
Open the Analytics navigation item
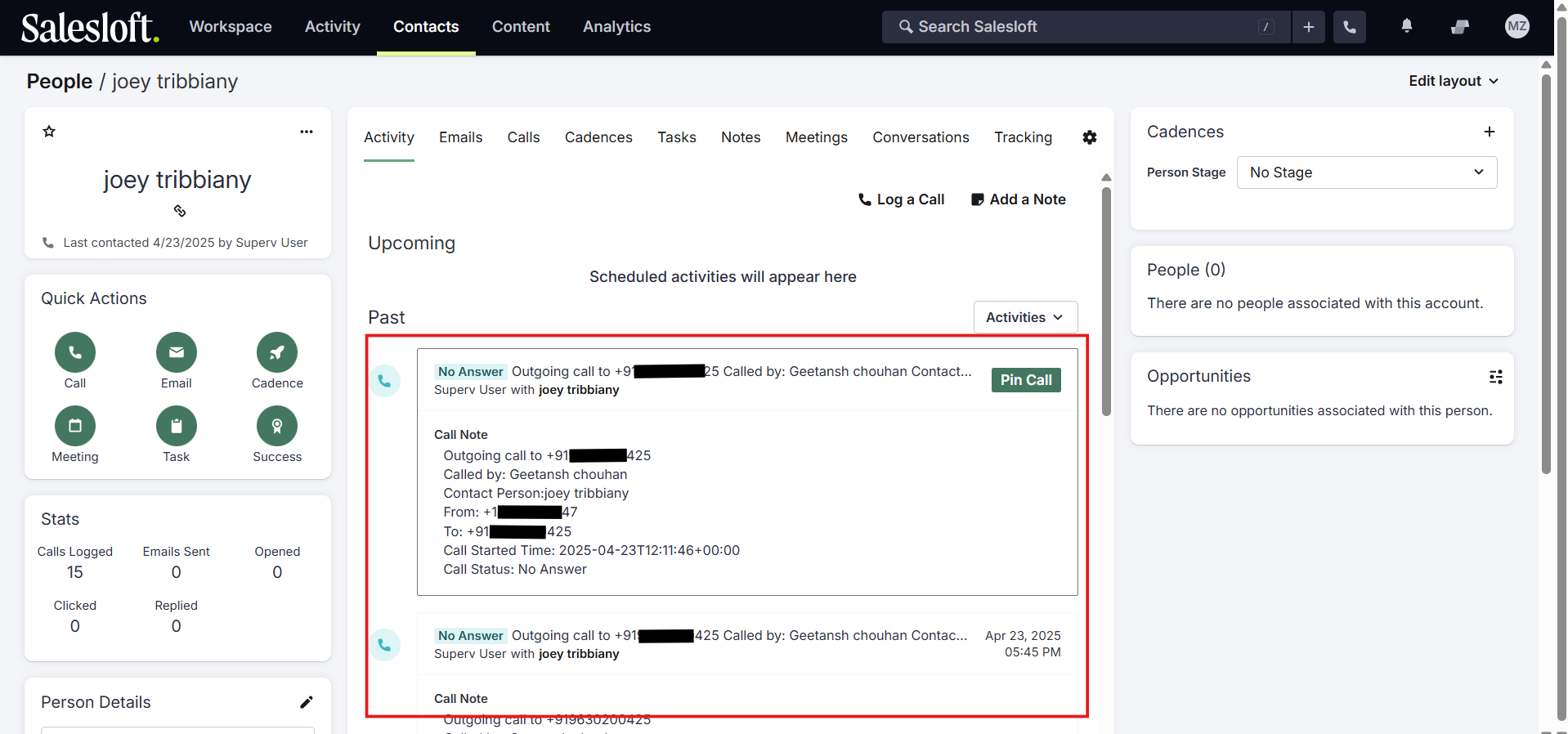pyautogui.click(x=617, y=27)
